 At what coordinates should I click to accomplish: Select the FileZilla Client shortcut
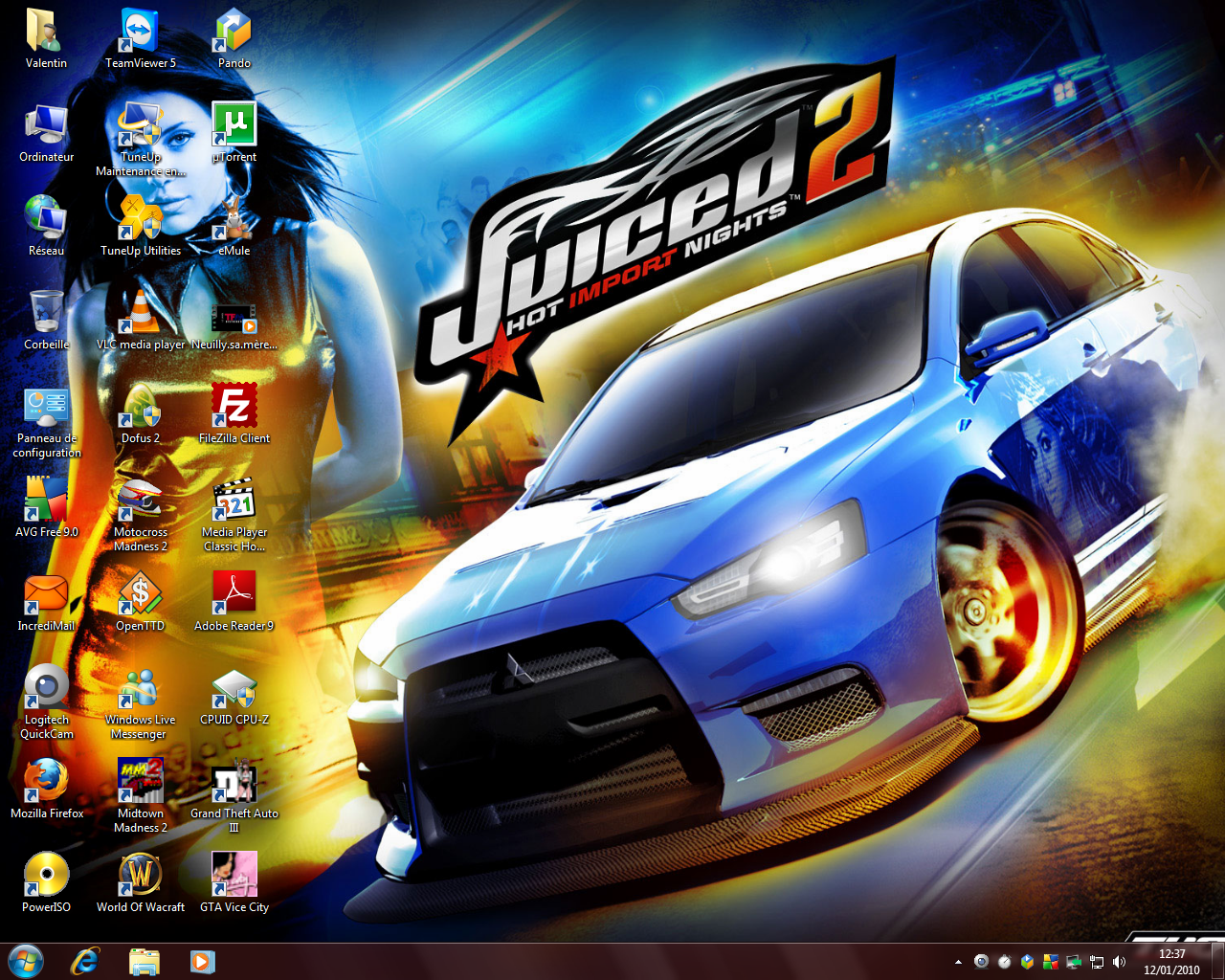click(x=234, y=413)
